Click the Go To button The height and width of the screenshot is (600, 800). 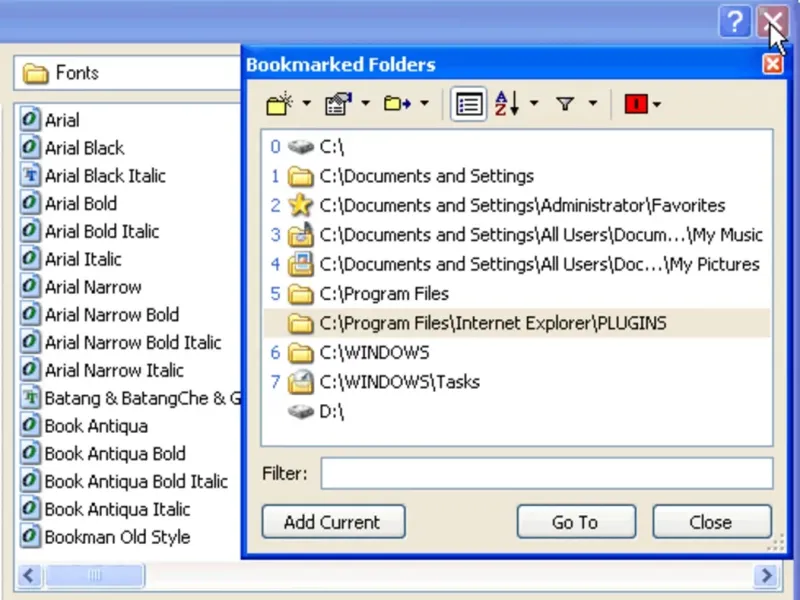click(x=576, y=522)
